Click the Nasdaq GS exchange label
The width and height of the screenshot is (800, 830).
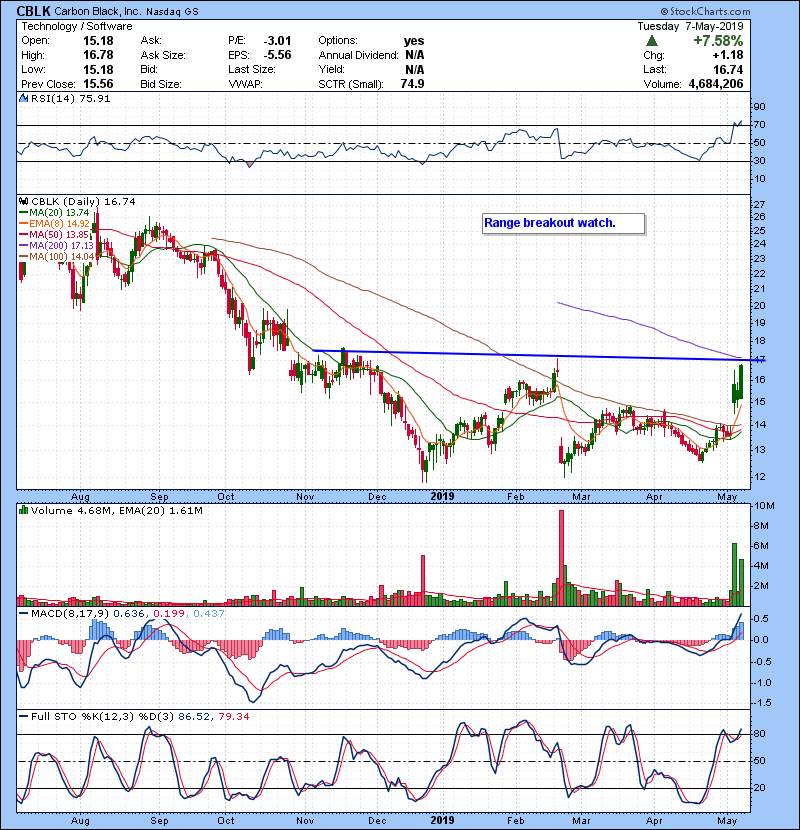click(172, 12)
